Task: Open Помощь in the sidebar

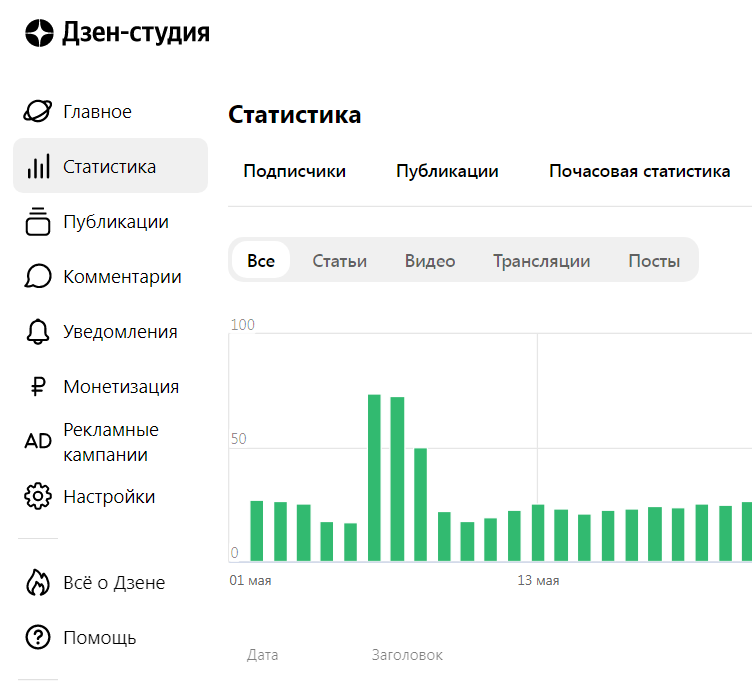Action: coord(100,638)
